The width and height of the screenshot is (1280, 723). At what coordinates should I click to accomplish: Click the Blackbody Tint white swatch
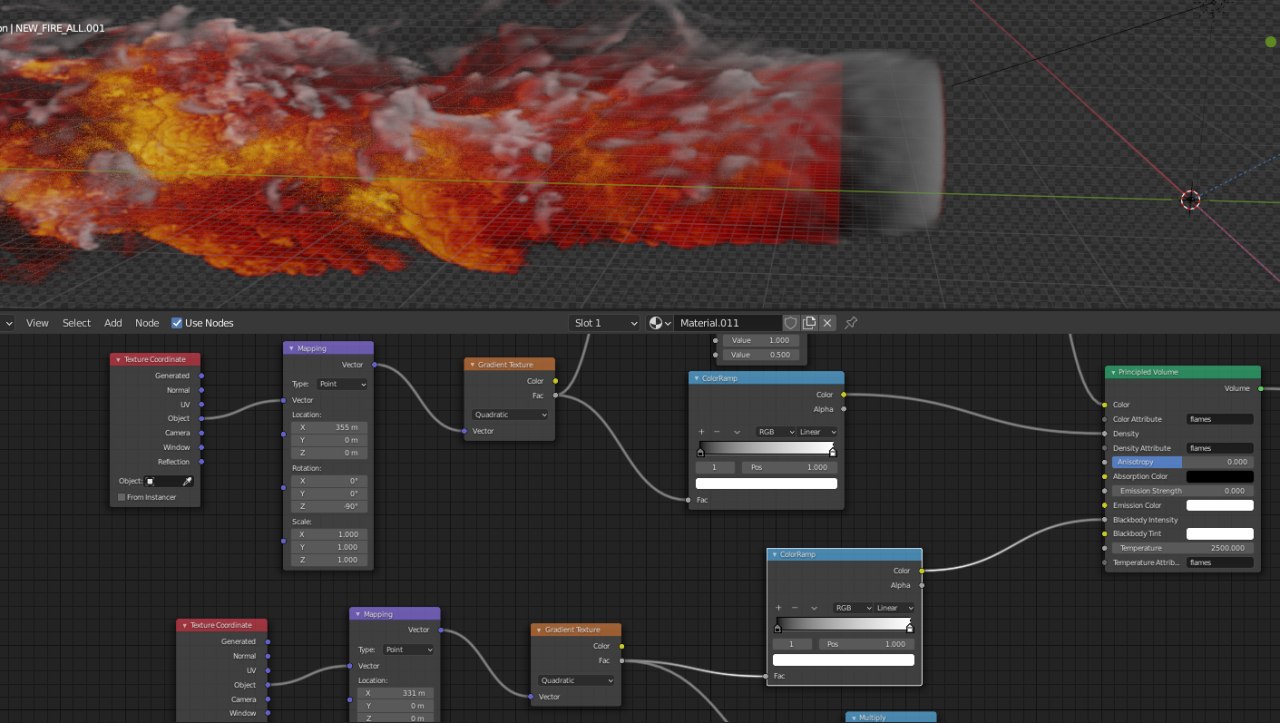click(x=1220, y=534)
